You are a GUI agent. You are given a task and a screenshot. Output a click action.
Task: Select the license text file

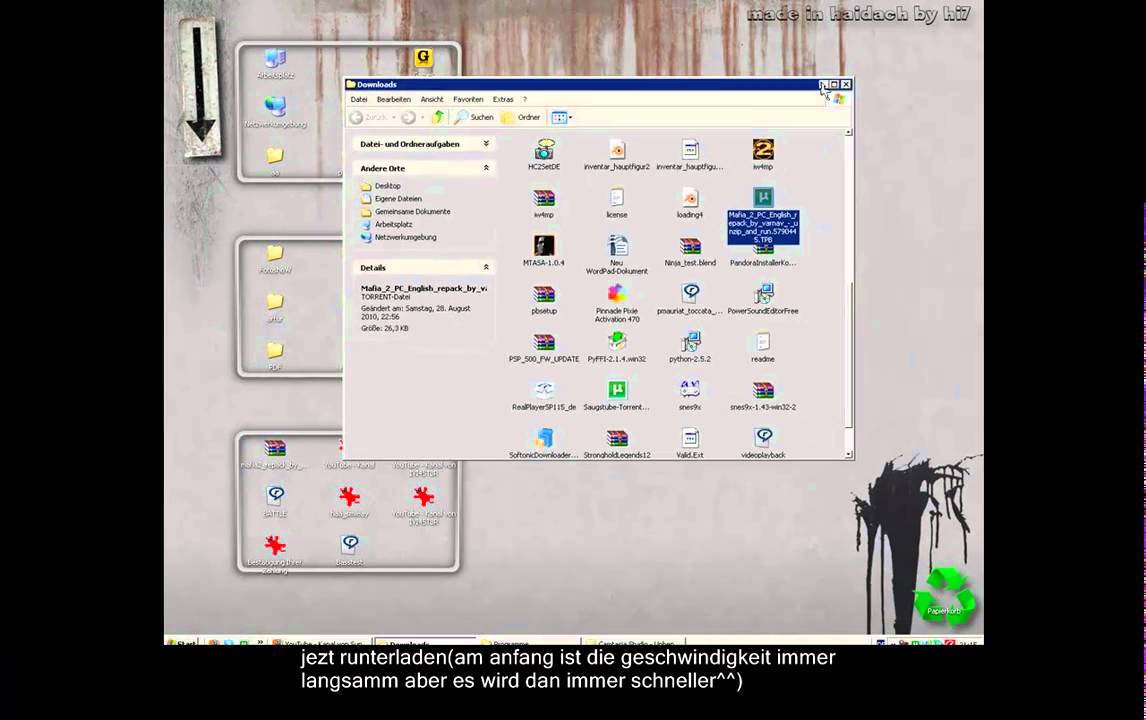click(x=617, y=202)
